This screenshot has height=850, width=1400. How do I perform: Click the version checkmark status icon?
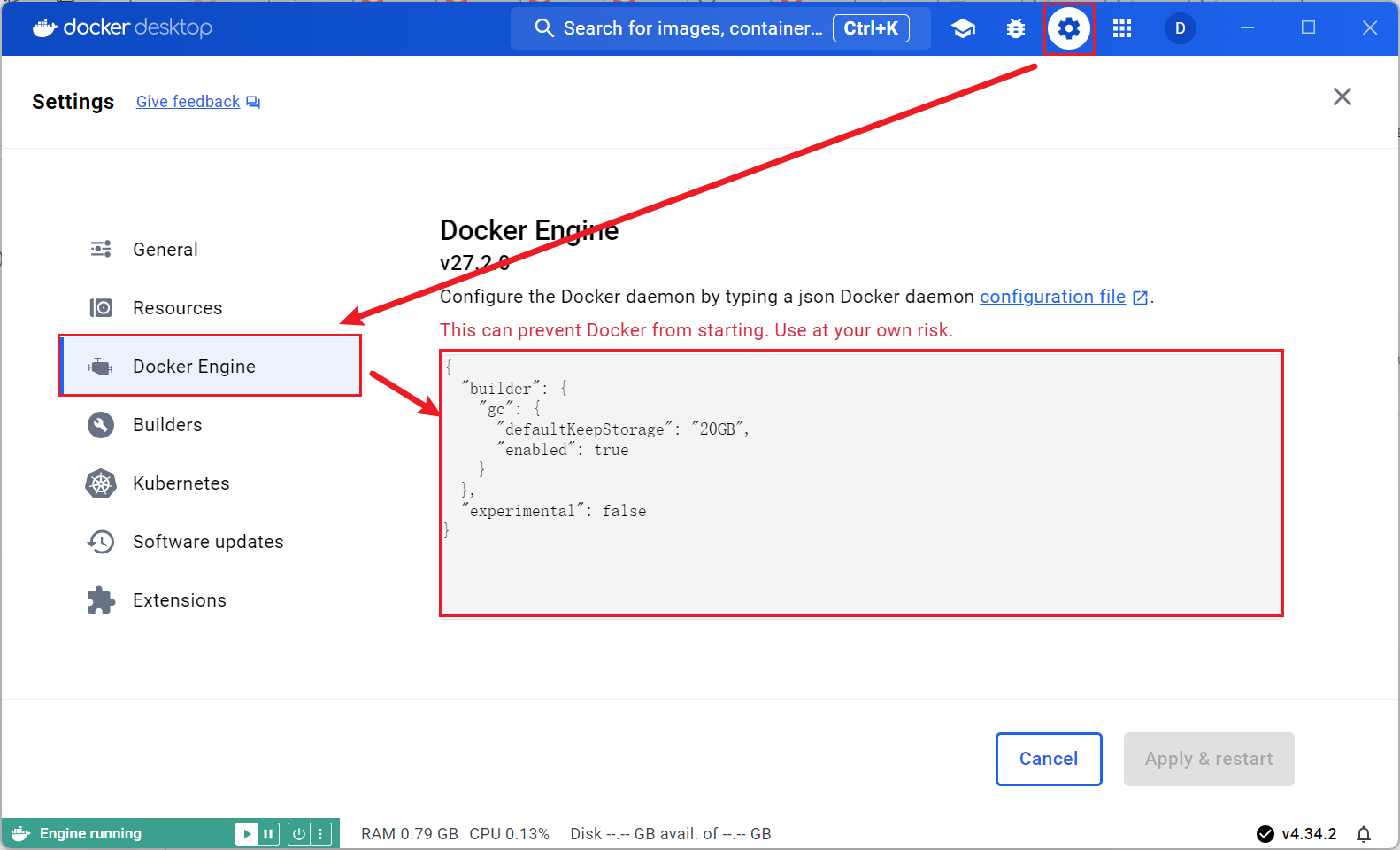click(1265, 834)
